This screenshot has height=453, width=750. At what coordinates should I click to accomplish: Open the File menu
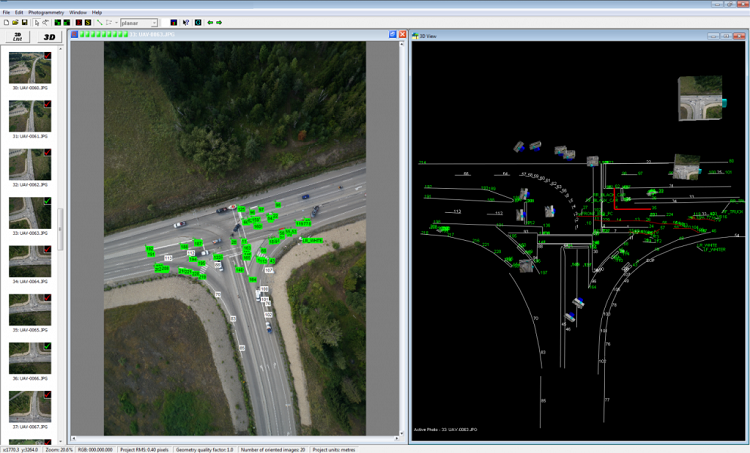6,12
